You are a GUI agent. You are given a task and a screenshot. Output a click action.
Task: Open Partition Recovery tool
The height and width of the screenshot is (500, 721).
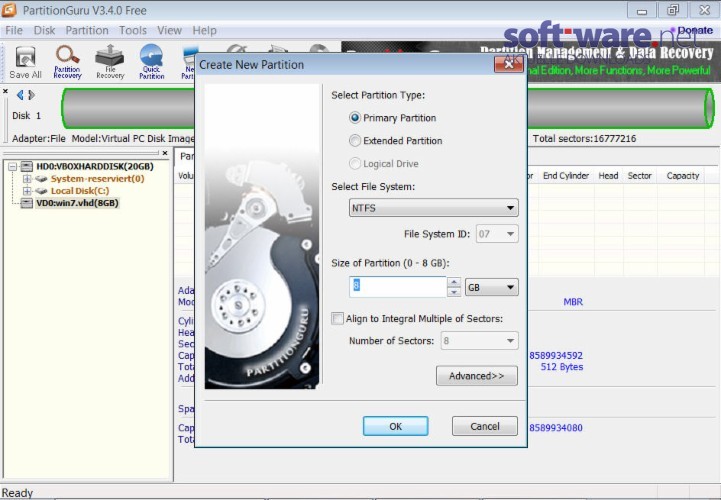tap(67, 63)
